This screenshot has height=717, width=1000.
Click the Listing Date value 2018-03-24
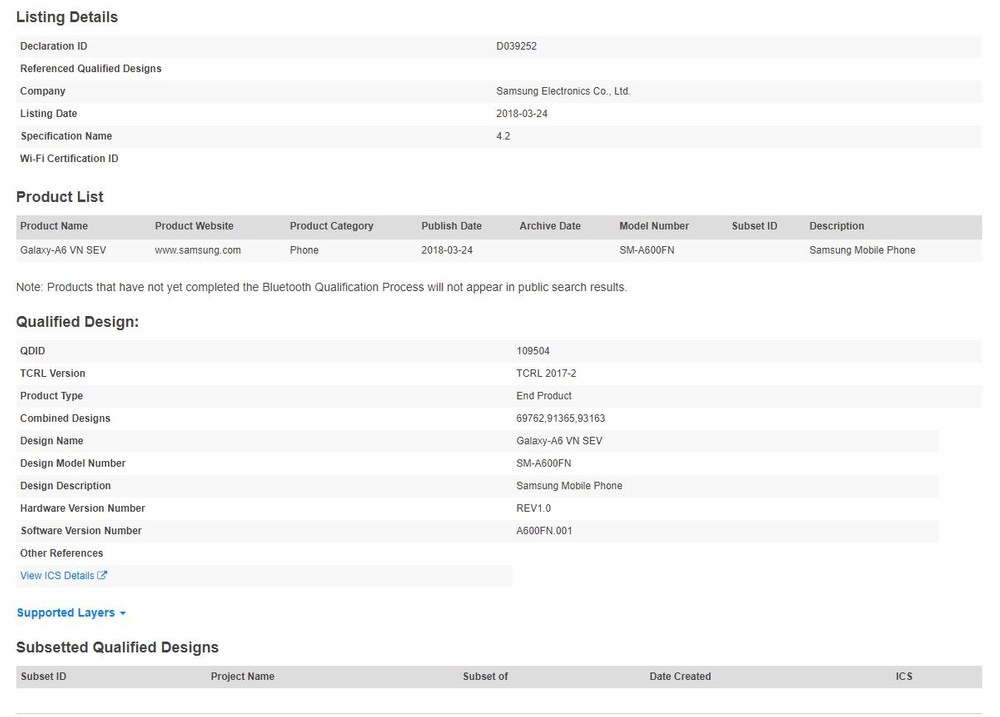pyautogui.click(x=522, y=114)
